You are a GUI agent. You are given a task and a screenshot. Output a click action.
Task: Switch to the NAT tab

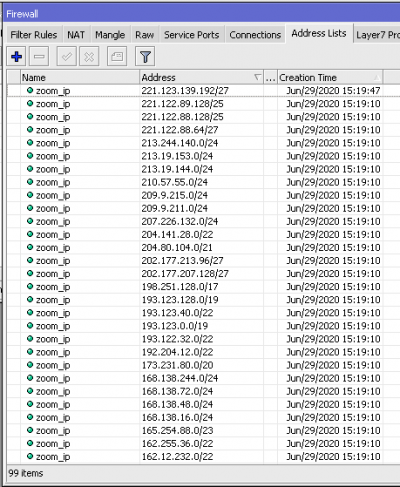[x=76, y=35]
